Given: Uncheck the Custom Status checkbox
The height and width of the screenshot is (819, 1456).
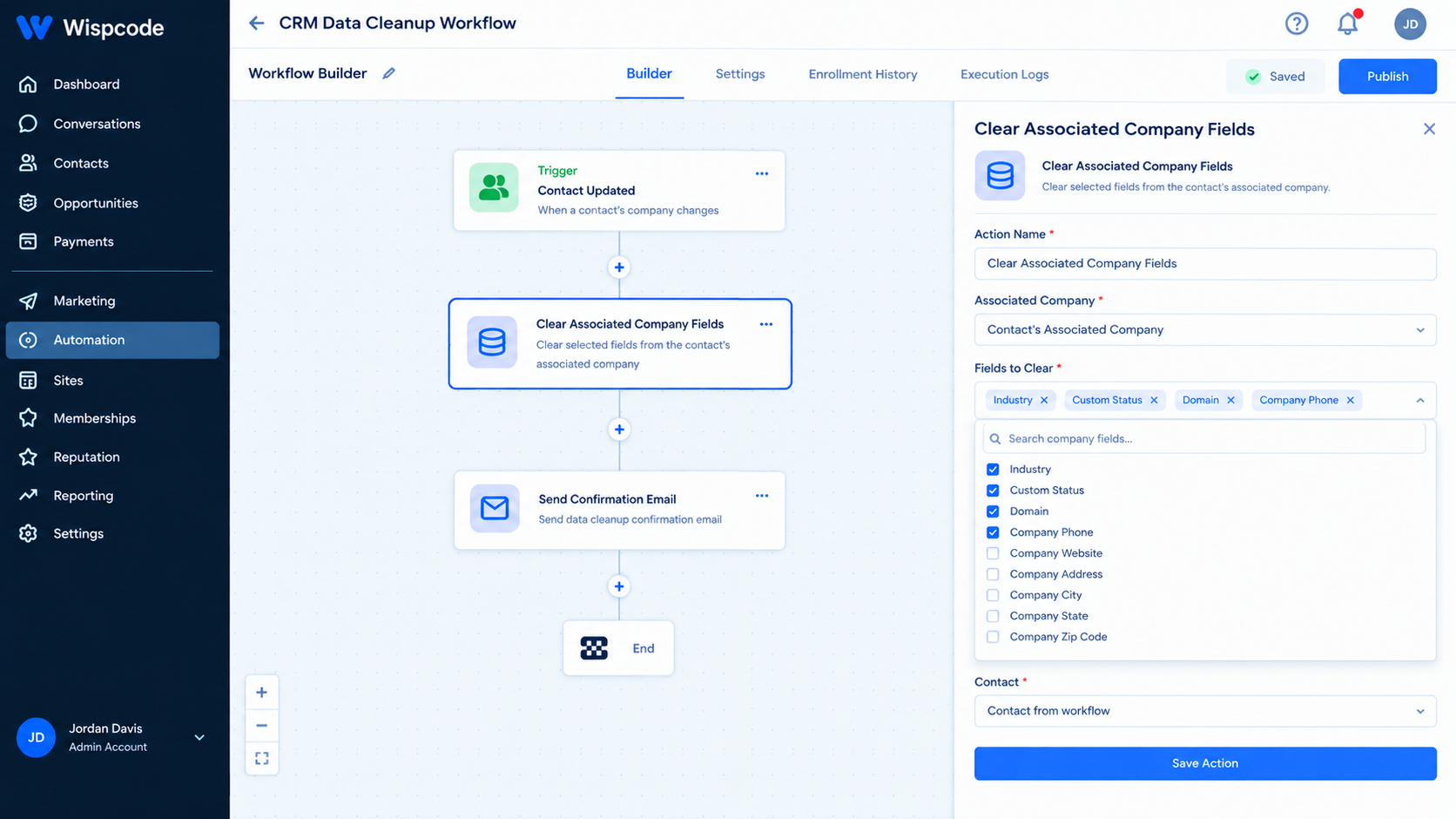Looking at the screenshot, I should coord(993,491).
